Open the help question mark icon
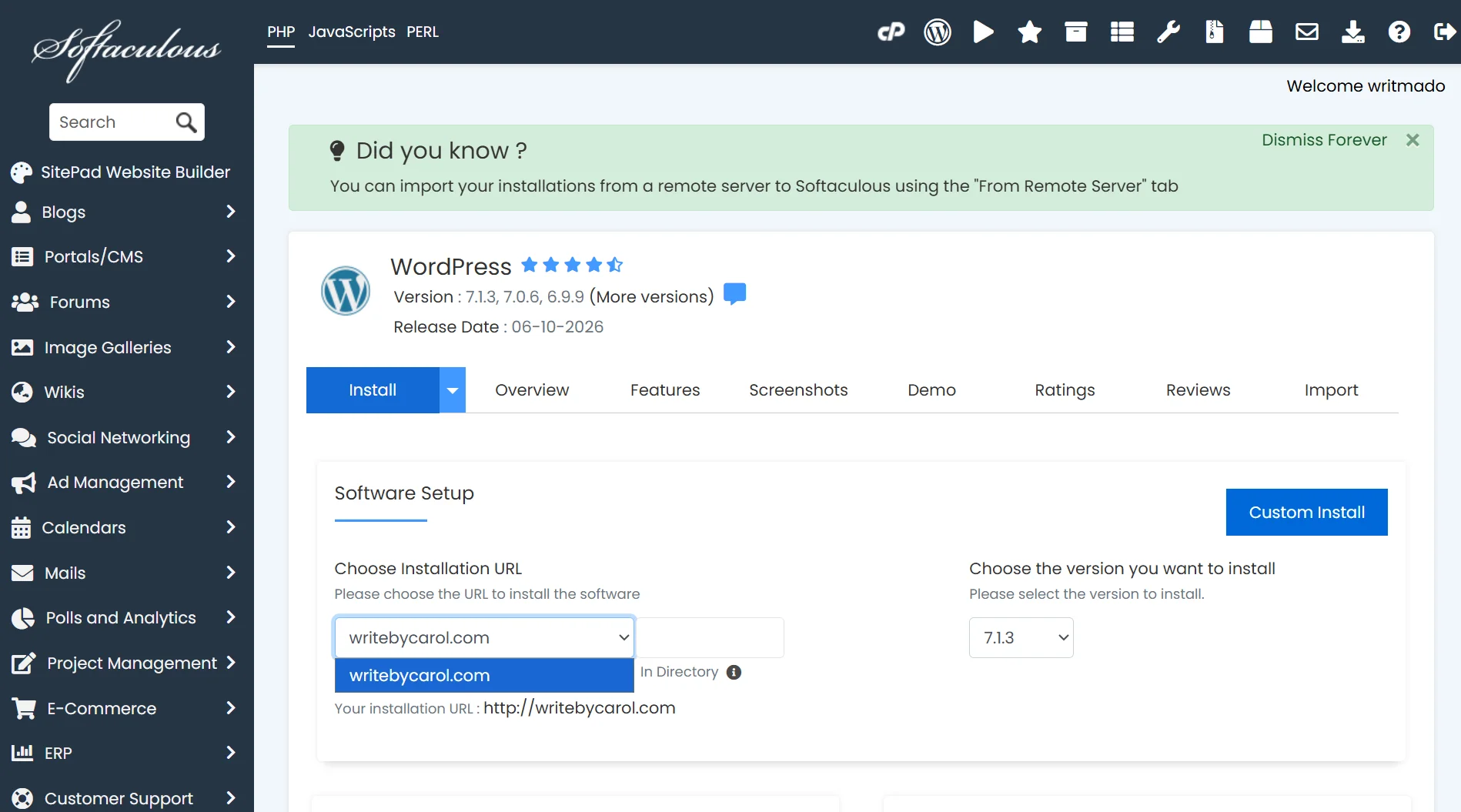Viewport: 1461px width, 812px height. 1399,32
